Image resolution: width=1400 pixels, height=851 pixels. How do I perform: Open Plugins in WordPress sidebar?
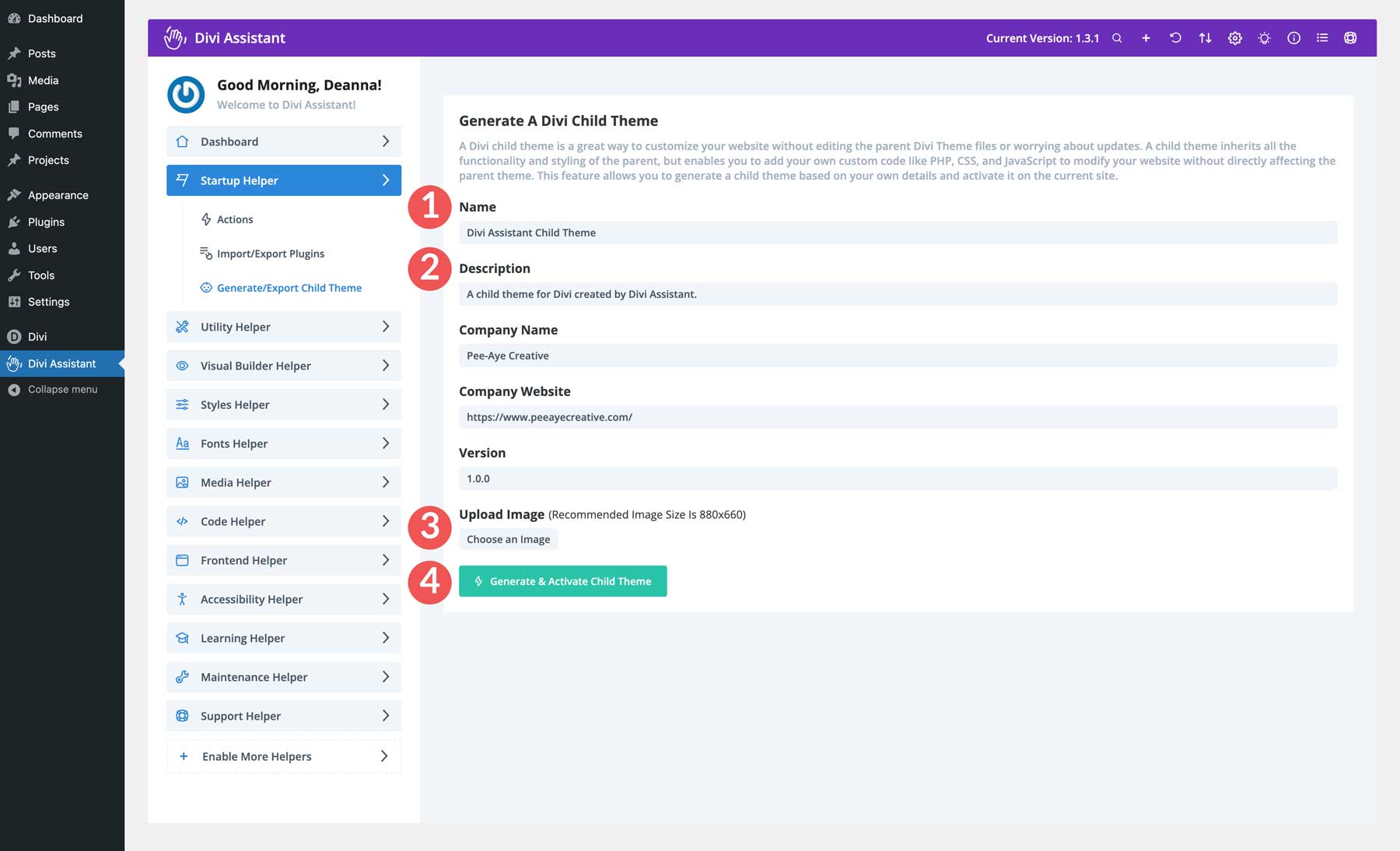pyautogui.click(x=46, y=222)
